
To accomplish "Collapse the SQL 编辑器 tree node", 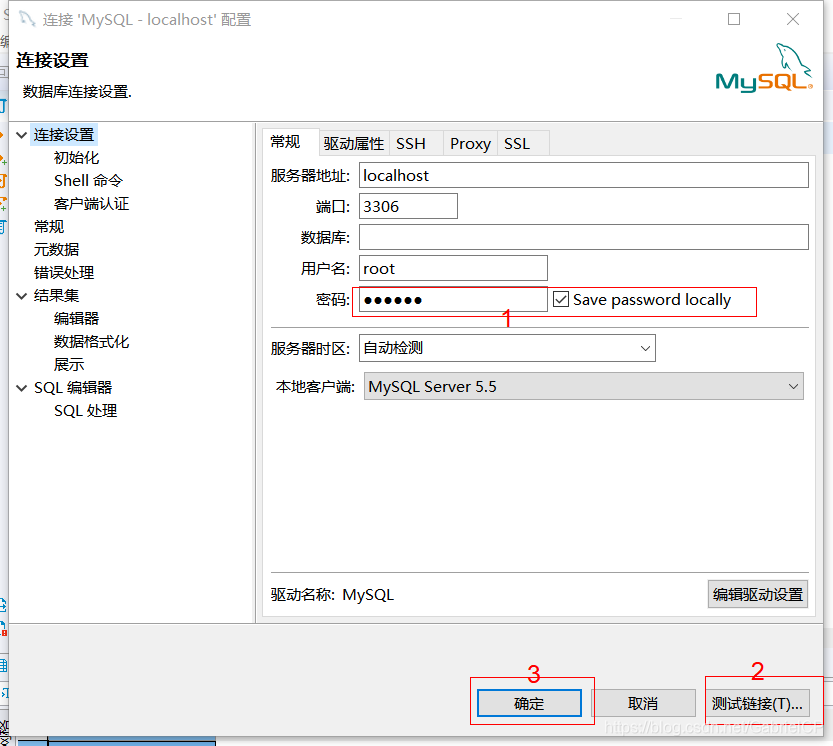I will [22, 388].
